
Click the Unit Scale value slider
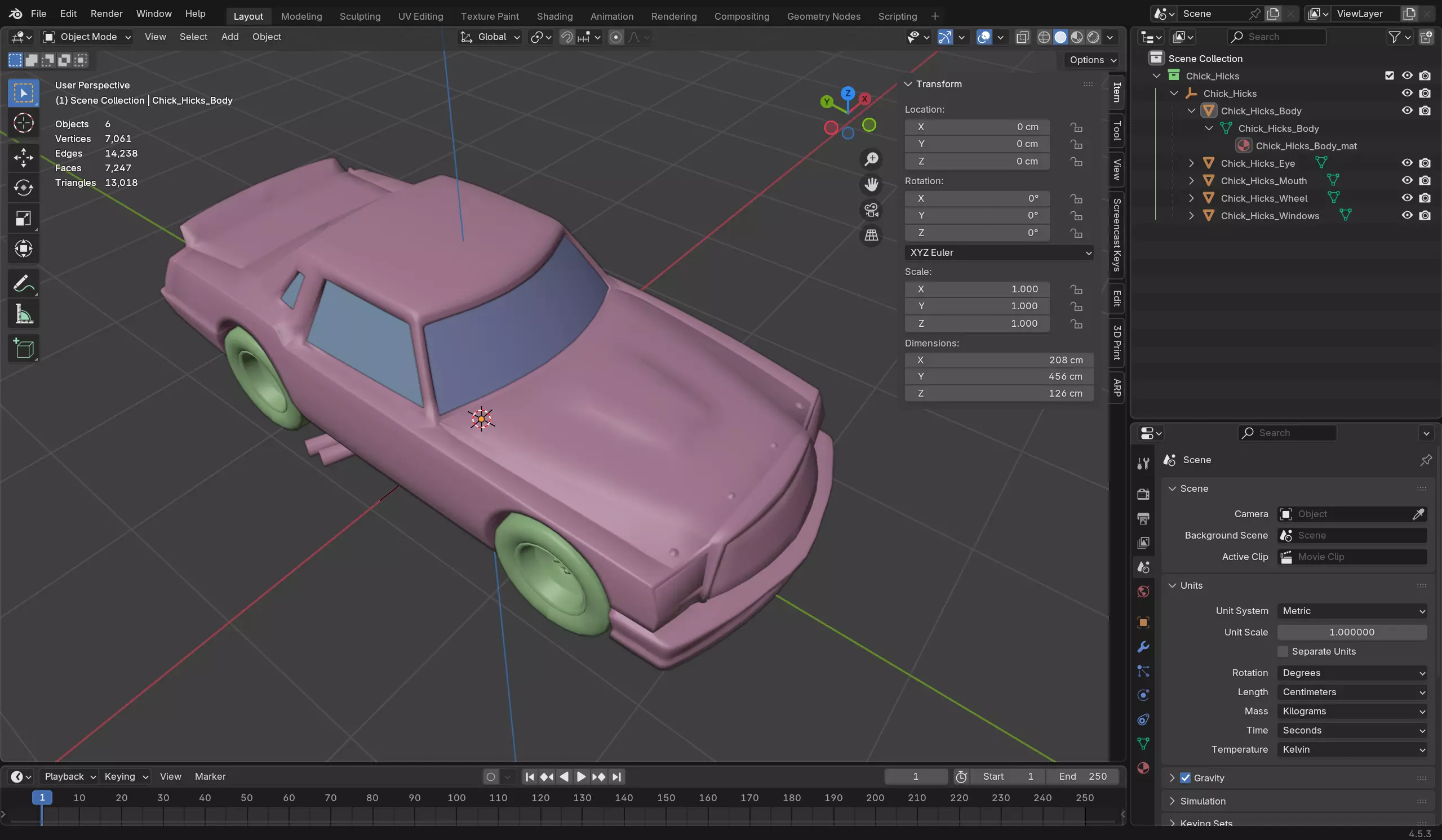[x=1352, y=632]
